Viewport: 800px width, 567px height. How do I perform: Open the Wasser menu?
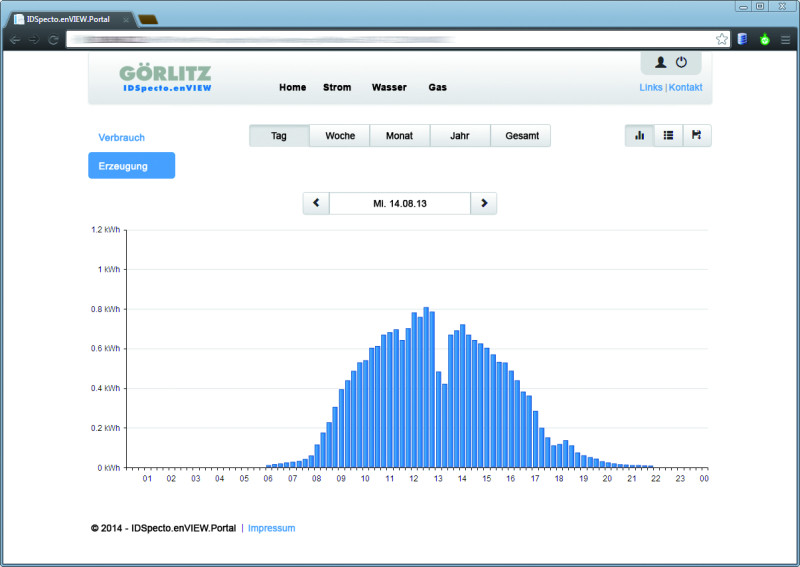(x=389, y=87)
